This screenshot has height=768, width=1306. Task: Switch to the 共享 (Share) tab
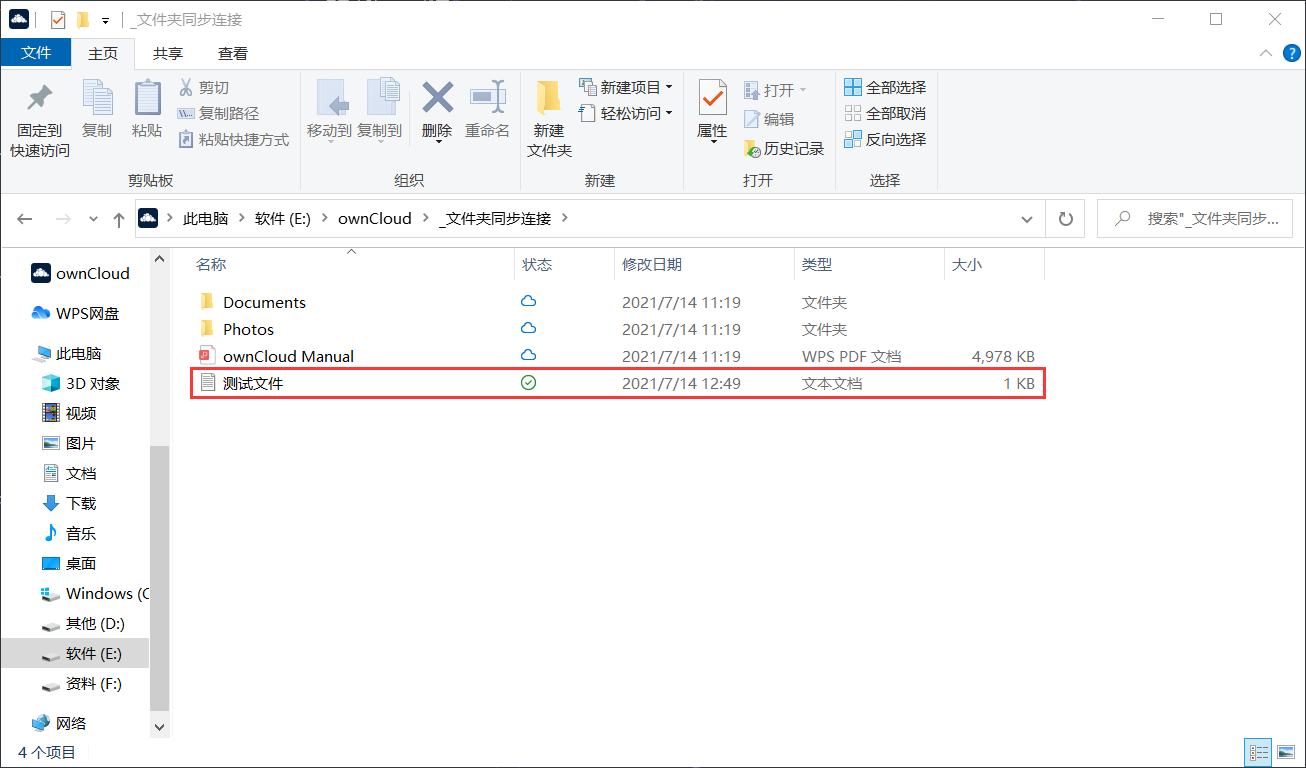168,53
